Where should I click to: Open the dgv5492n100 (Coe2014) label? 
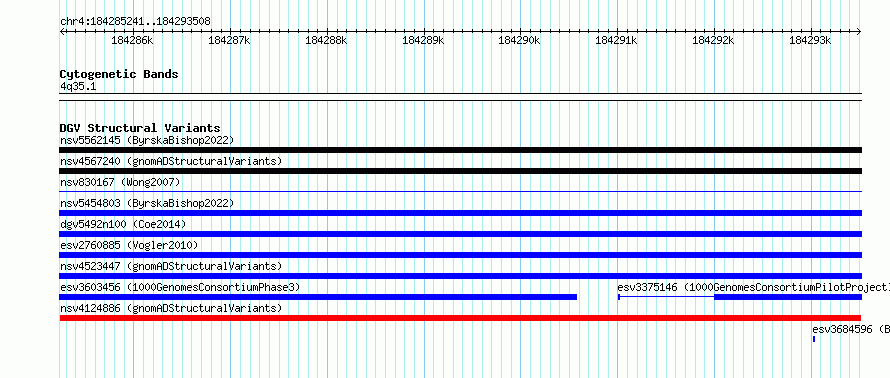pyautogui.click(x=123, y=224)
